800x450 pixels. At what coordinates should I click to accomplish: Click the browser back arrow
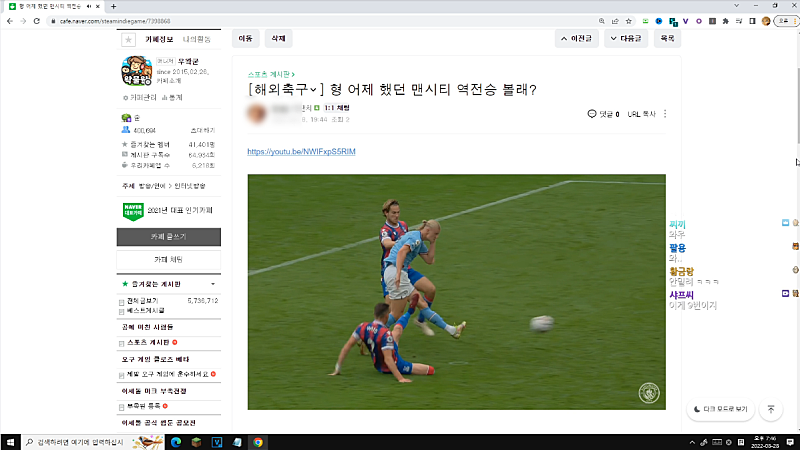pyautogui.click(x=10, y=21)
